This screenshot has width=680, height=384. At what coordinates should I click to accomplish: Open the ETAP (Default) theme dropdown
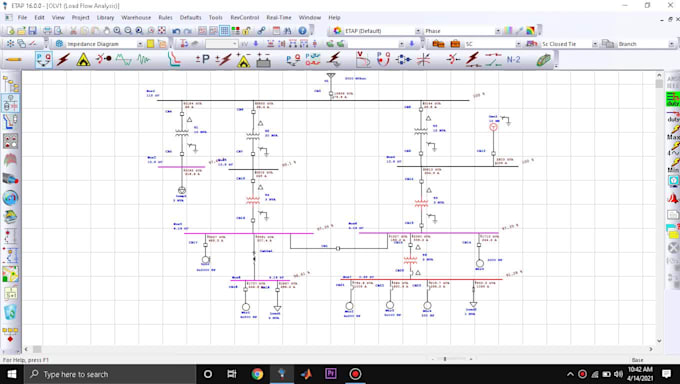click(x=418, y=31)
